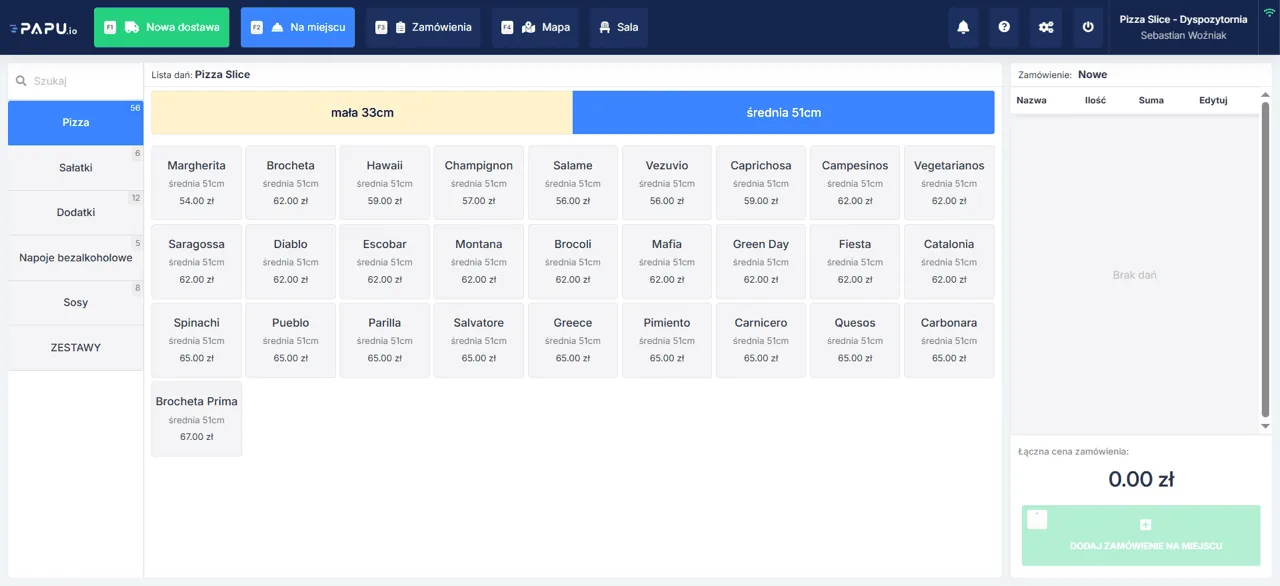Add Champignon pizza to order
Image resolution: width=1280 pixels, height=586 pixels.
click(478, 183)
